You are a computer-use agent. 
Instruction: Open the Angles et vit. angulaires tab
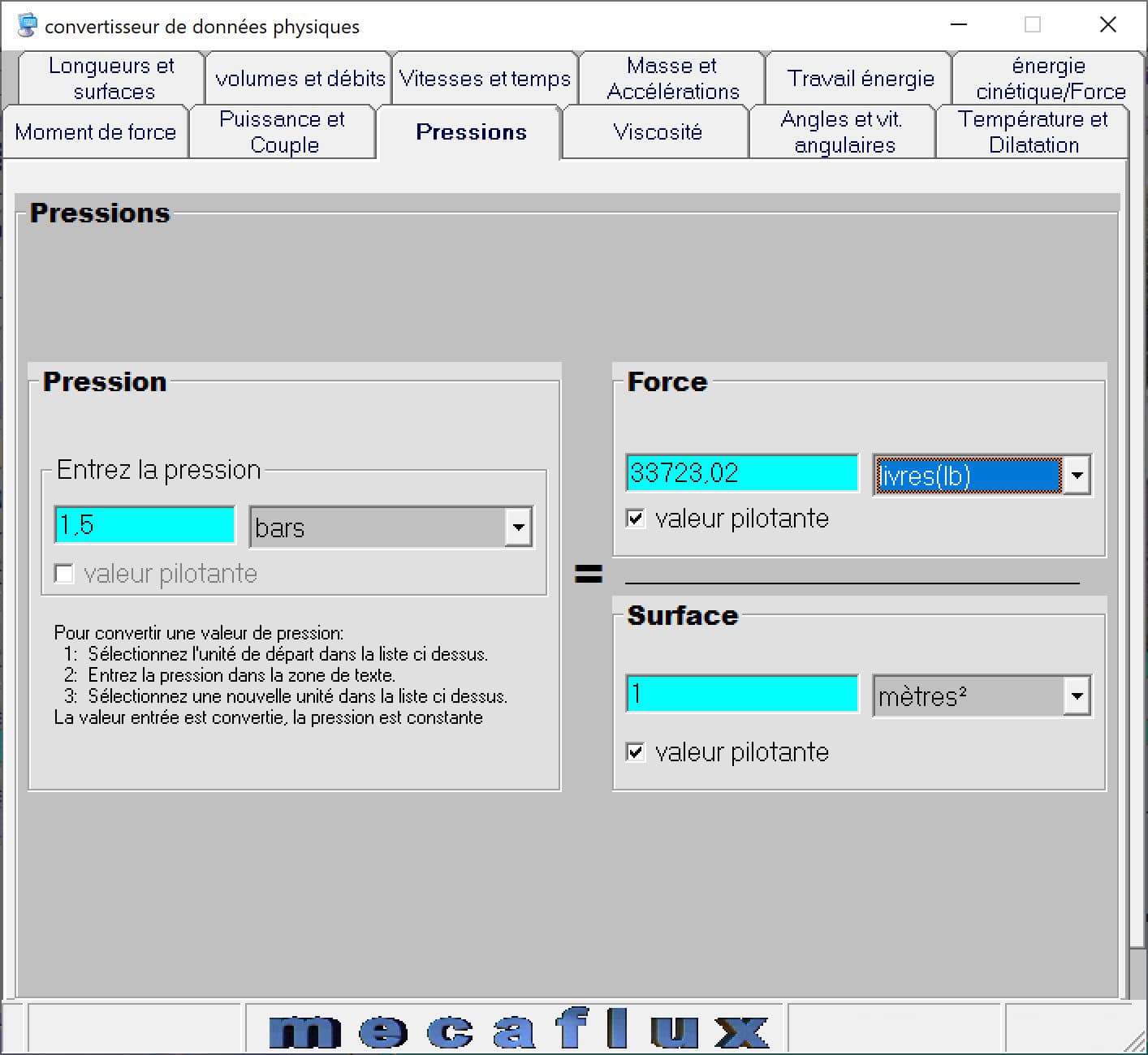(841, 131)
